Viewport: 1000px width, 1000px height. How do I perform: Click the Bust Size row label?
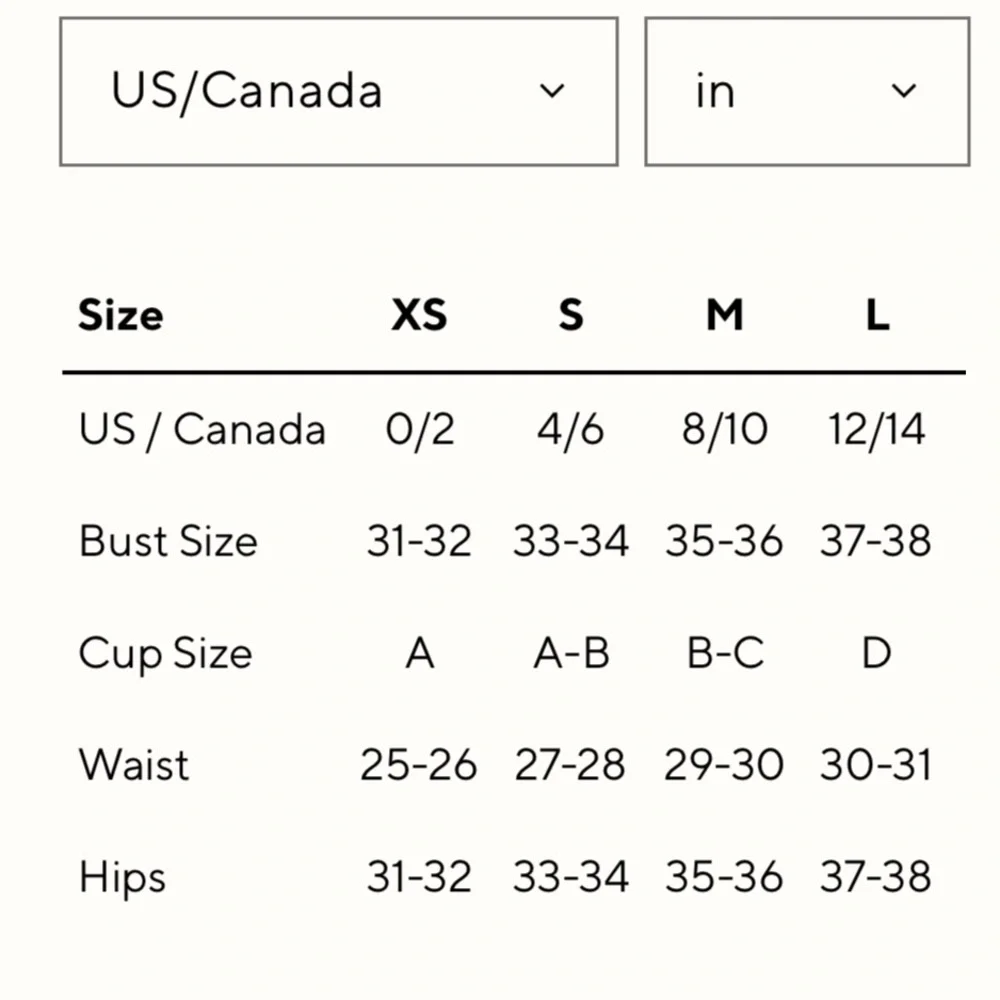point(168,541)
